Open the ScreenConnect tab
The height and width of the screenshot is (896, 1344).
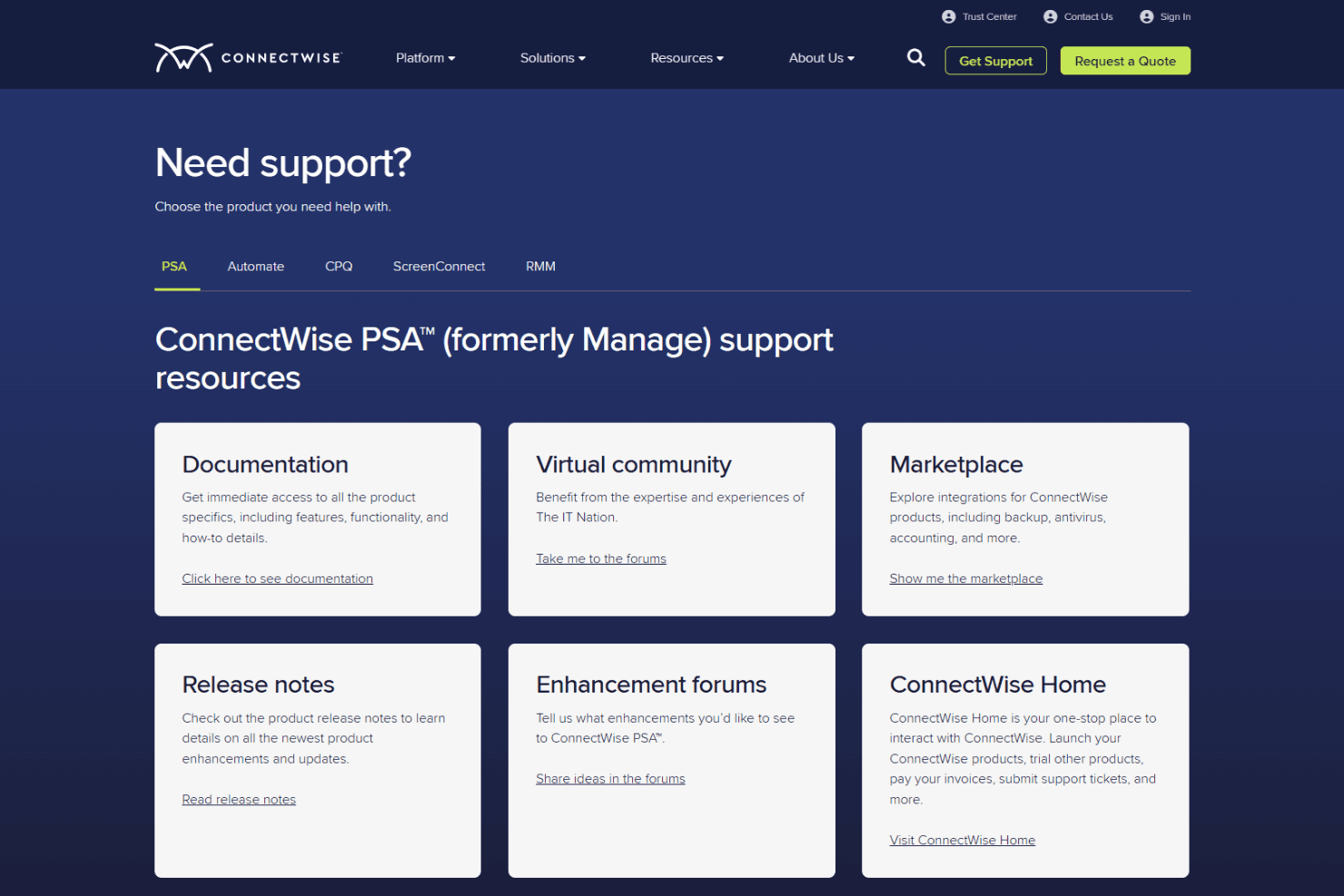tap(440, 267)
